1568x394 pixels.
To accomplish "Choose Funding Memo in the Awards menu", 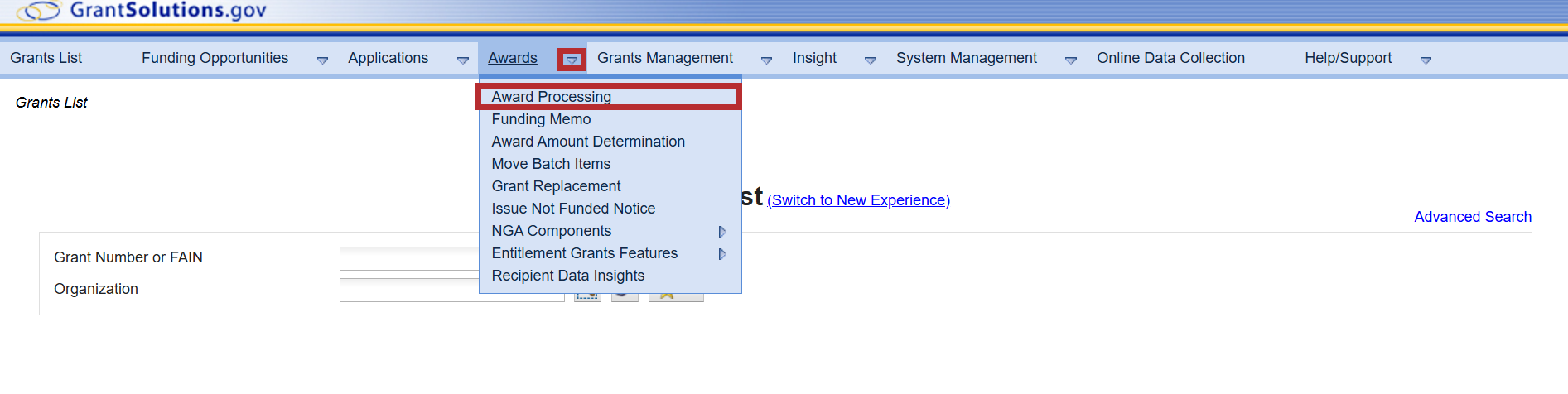I will (541, 119).
